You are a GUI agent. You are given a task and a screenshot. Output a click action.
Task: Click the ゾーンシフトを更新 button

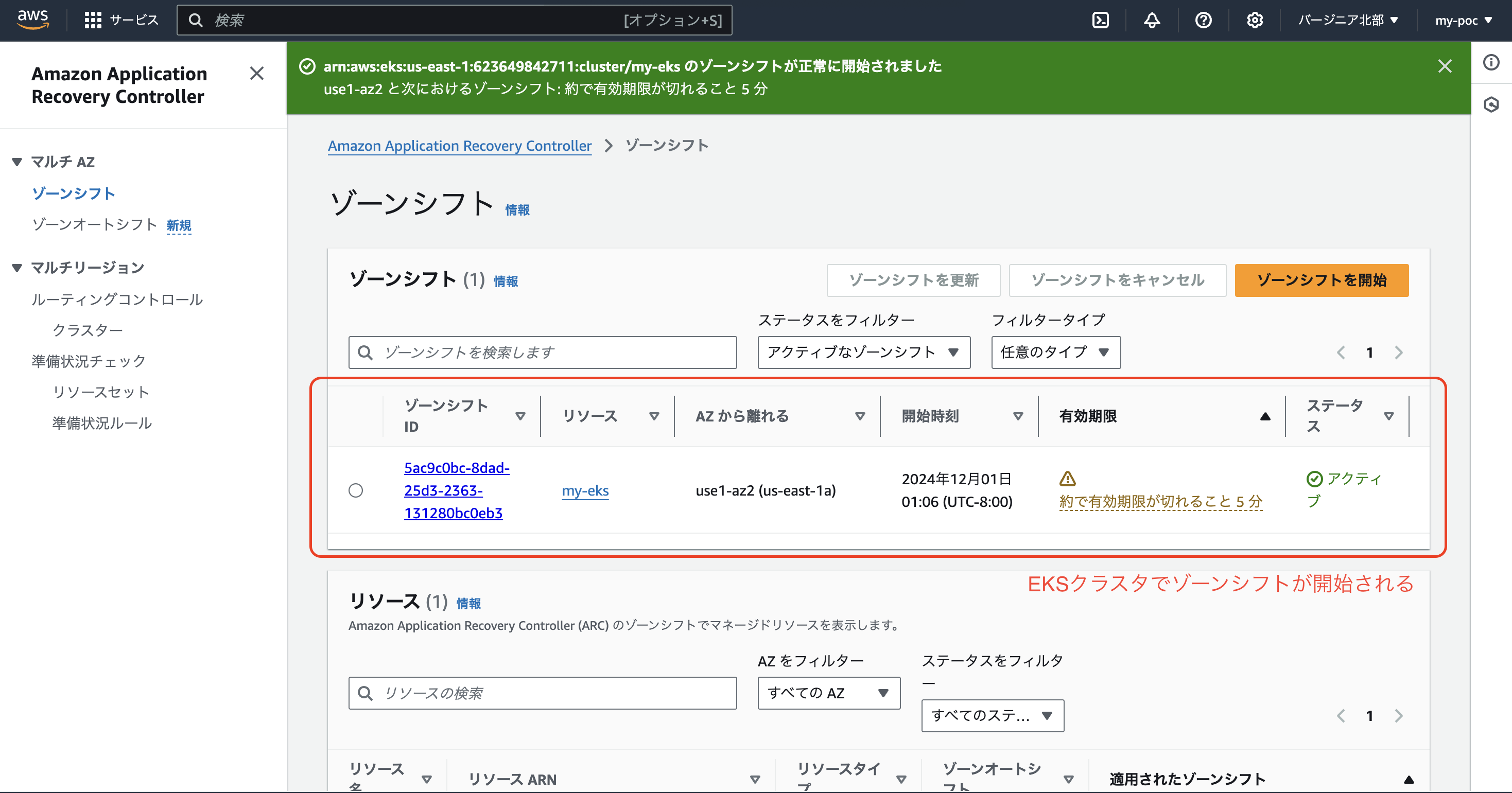(x=913, y=280)
